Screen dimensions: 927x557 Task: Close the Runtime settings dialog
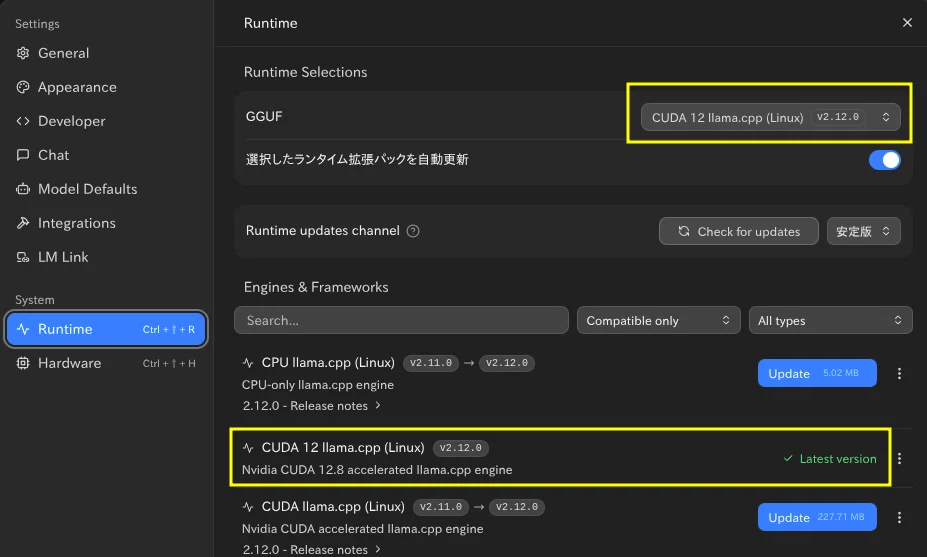907,22
